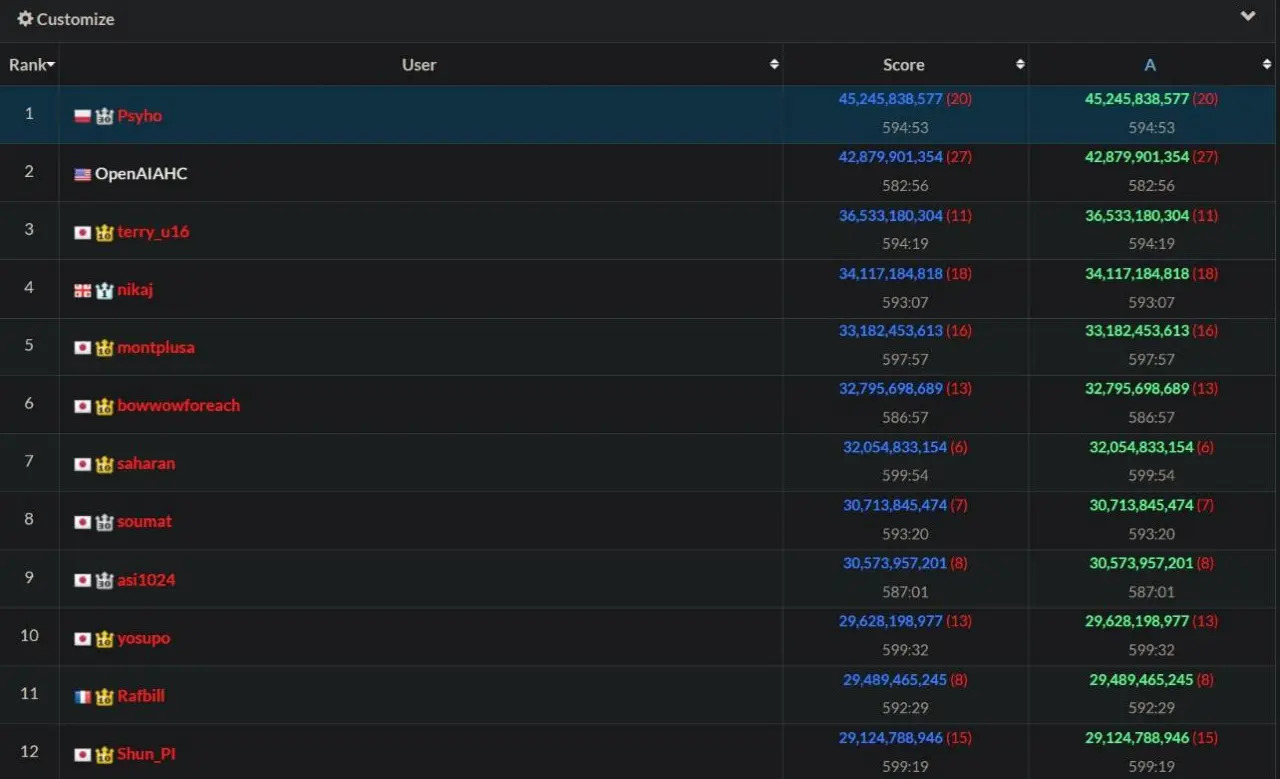The image size is (1280, 779).
Task: Click the crown icon next to terry_u16
Action: [x=104, y=232]
